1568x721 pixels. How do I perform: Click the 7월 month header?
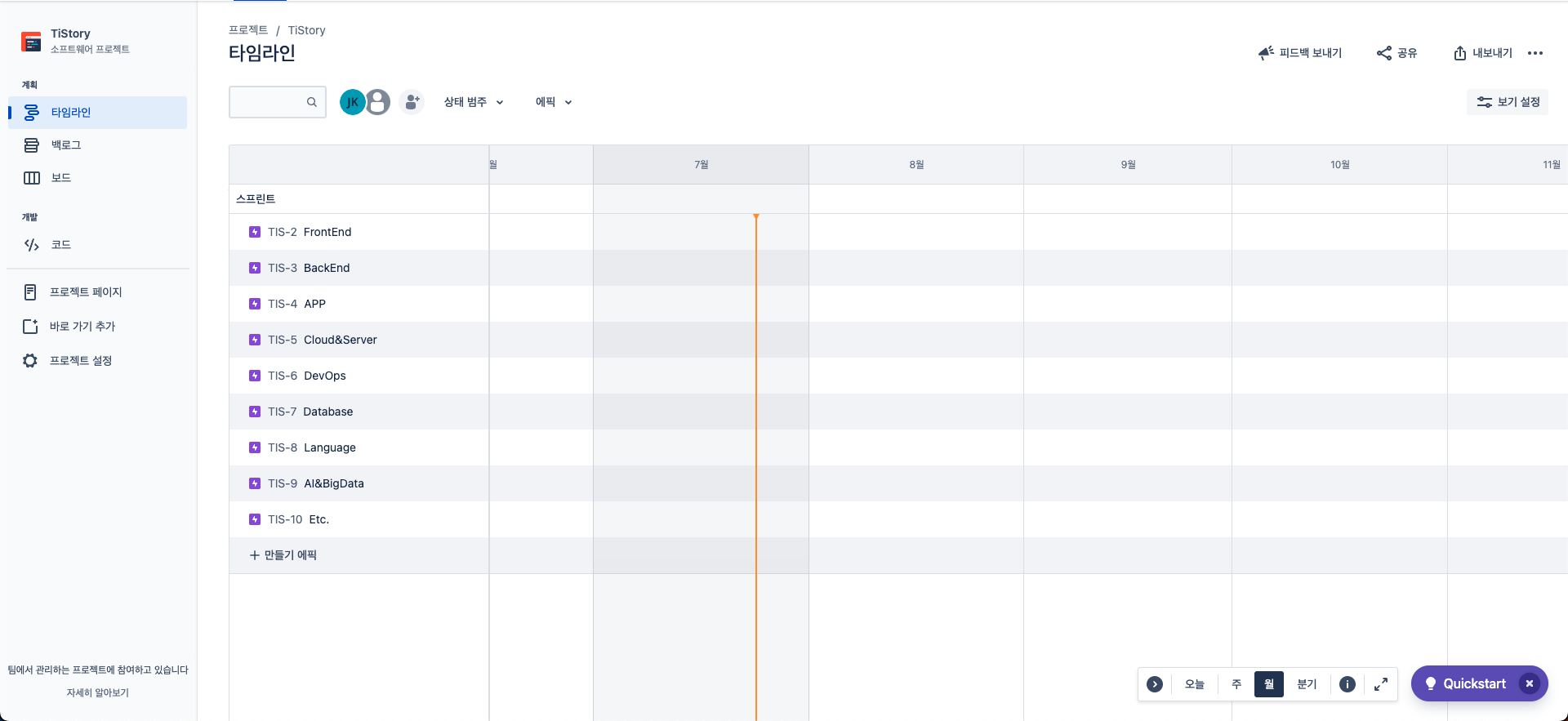point(701,165)
